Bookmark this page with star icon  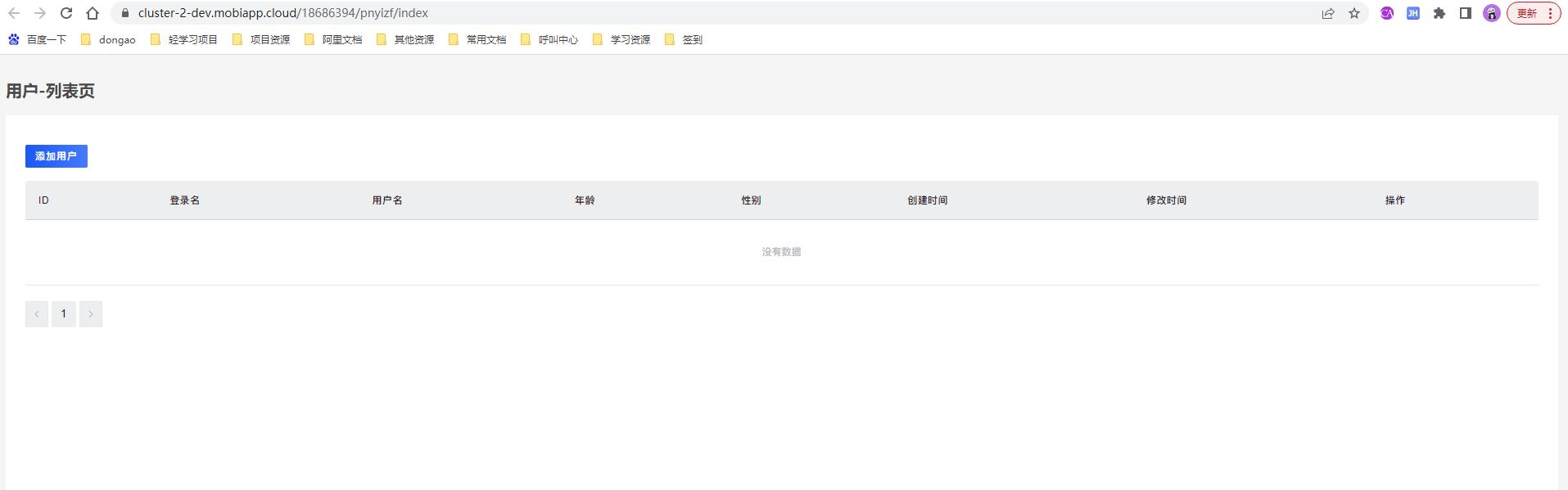click(x=1354, y=13)
